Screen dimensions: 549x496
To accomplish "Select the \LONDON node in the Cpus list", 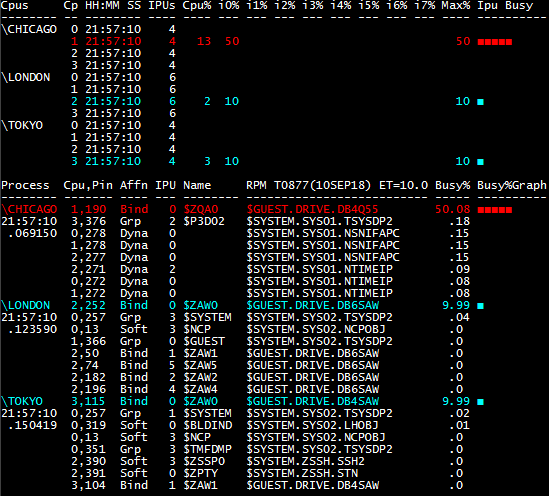I will (26, 77).
